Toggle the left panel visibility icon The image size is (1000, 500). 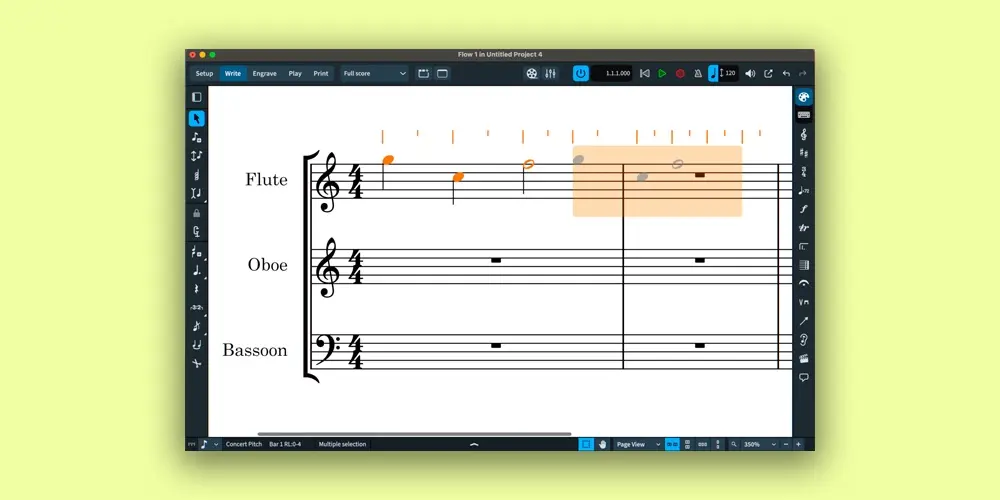196,97
